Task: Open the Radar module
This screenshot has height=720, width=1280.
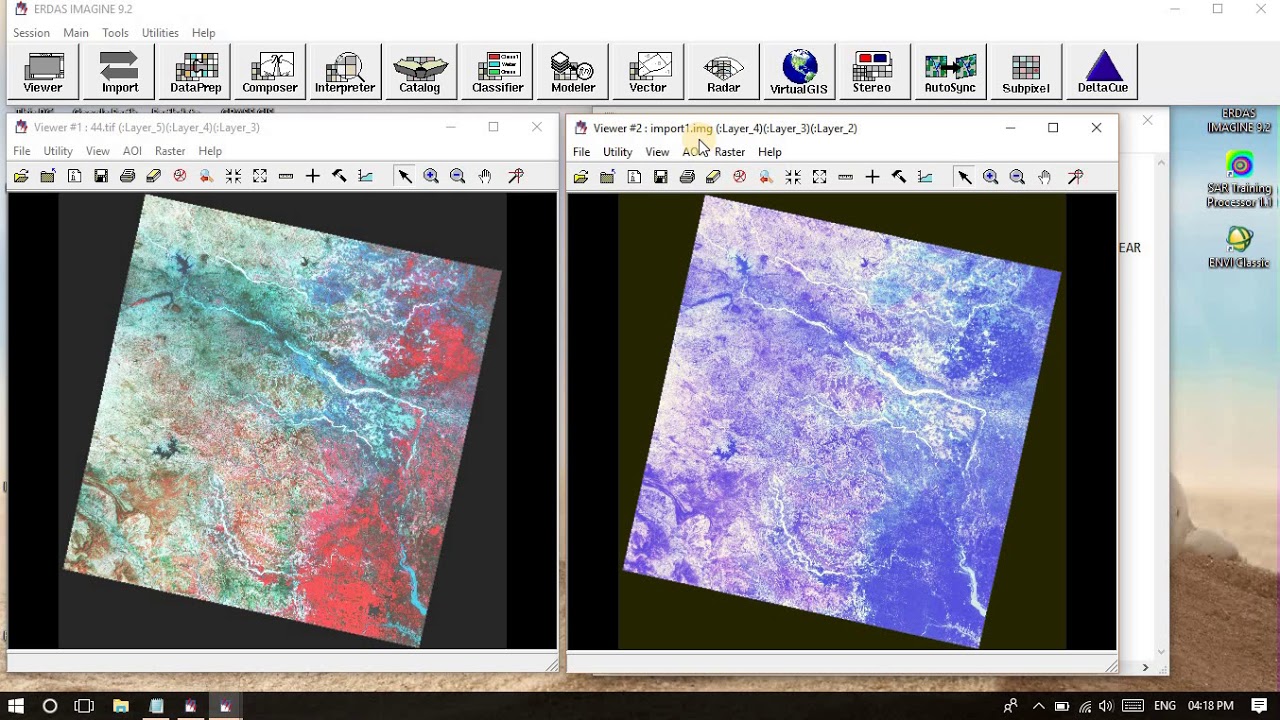Action: (x=723, y=72)
